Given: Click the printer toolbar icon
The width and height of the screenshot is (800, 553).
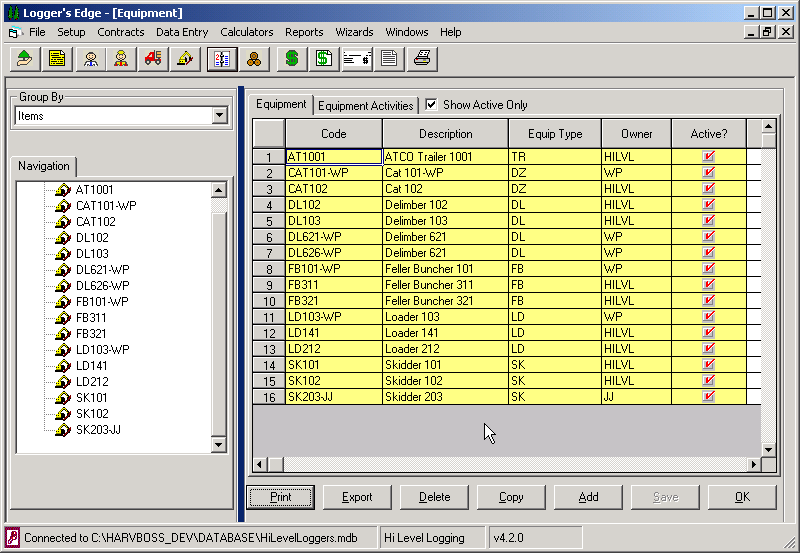Looking at the screenshot, I should click(422, 59).
